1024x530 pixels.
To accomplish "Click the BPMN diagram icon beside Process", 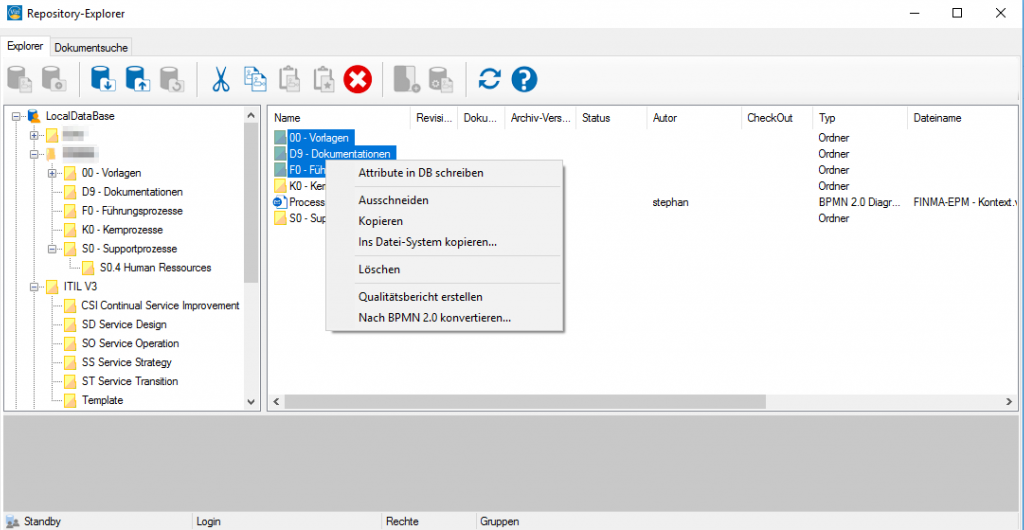I will click(281, 202).
